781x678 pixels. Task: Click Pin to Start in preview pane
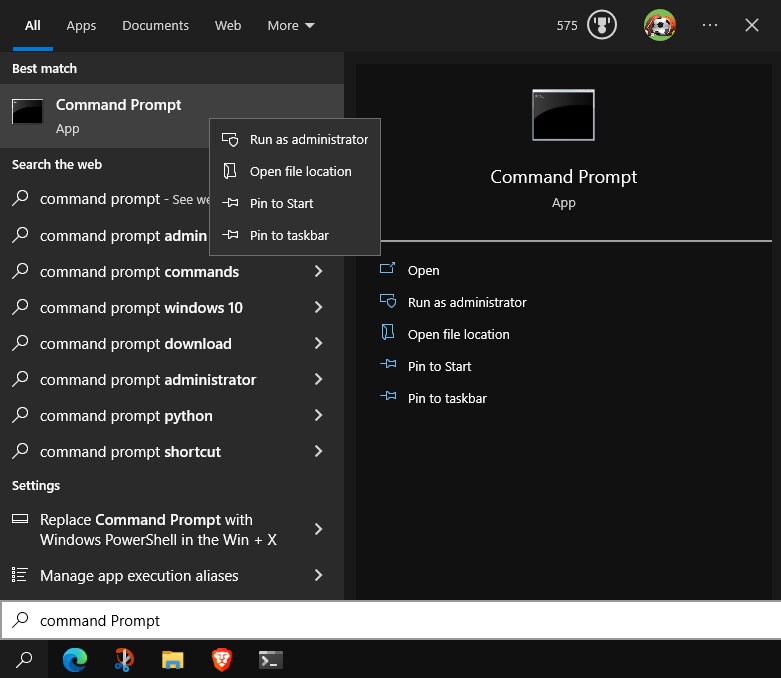click(439, 366)
